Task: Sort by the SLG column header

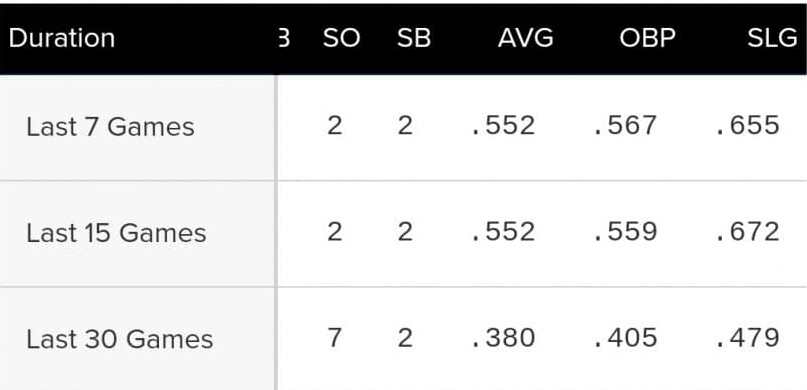Action: point(772,39)
